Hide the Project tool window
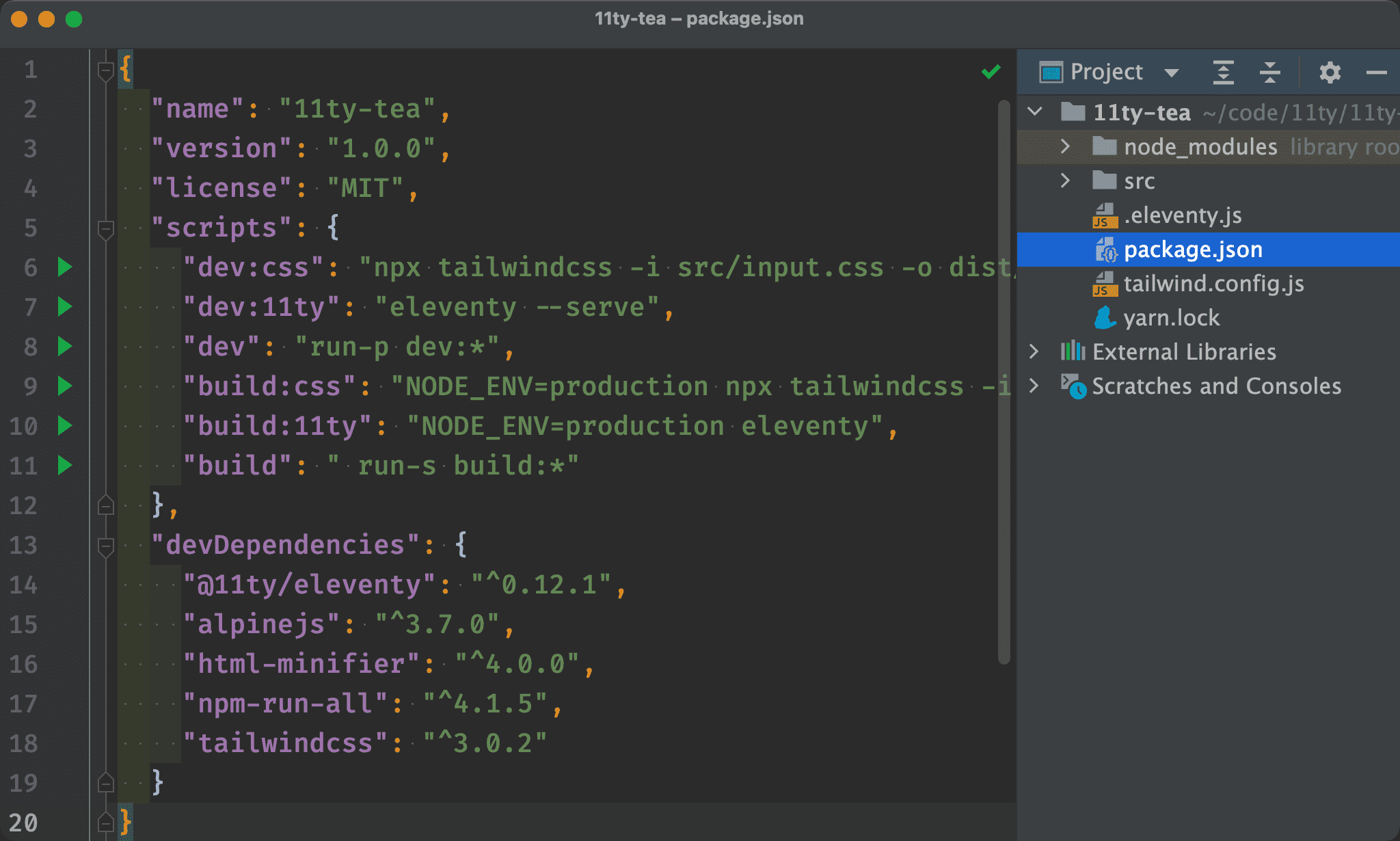This screenshot has width=1400, height=841. (1376, 72)
